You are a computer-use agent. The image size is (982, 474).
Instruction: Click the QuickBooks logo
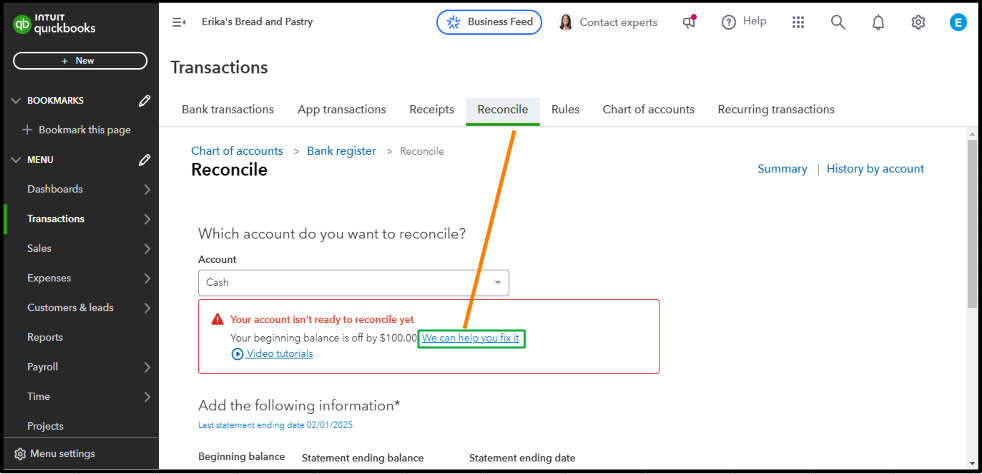pyautogui.click(x=54, y=24)
